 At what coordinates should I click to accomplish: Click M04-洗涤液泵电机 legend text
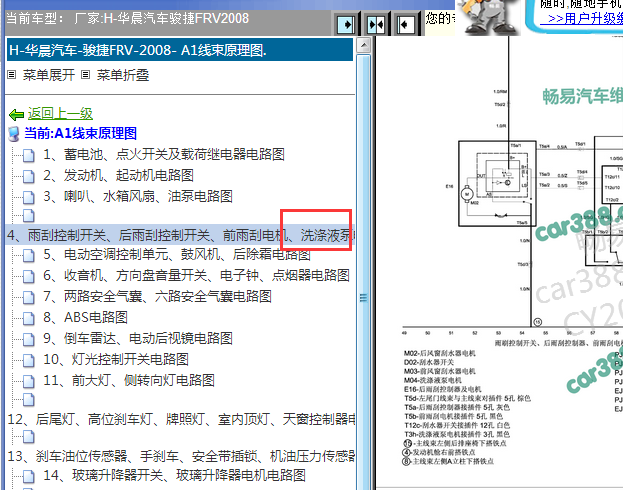click(433, 380)
